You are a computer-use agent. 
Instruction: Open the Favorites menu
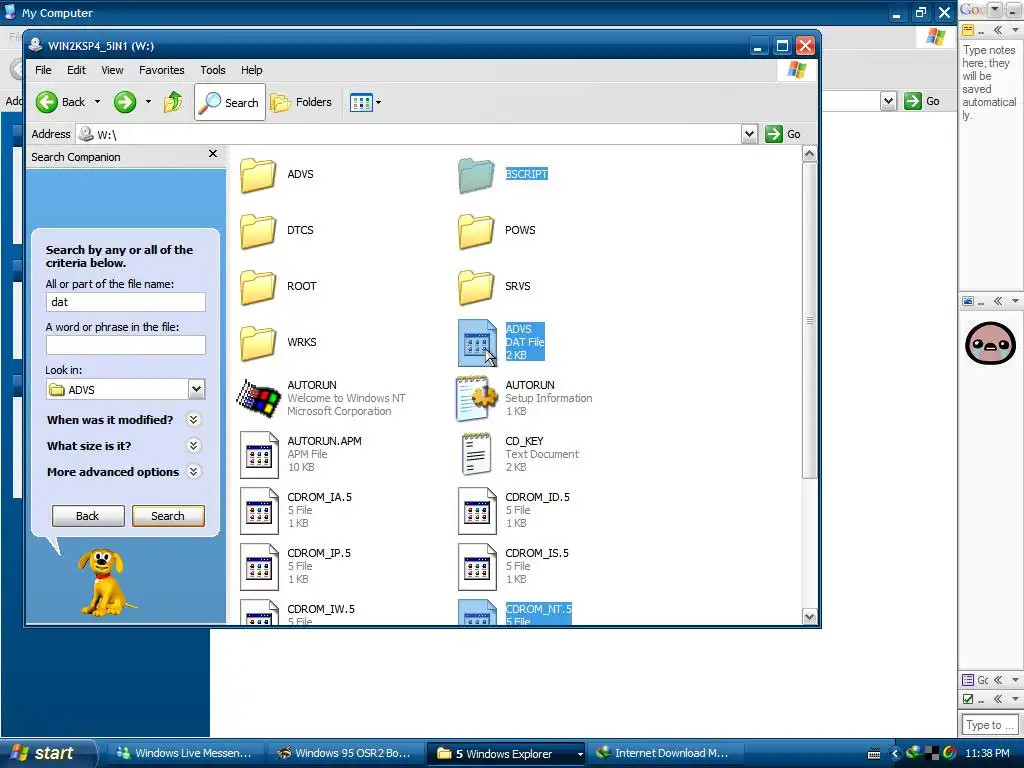coord(161,70)
